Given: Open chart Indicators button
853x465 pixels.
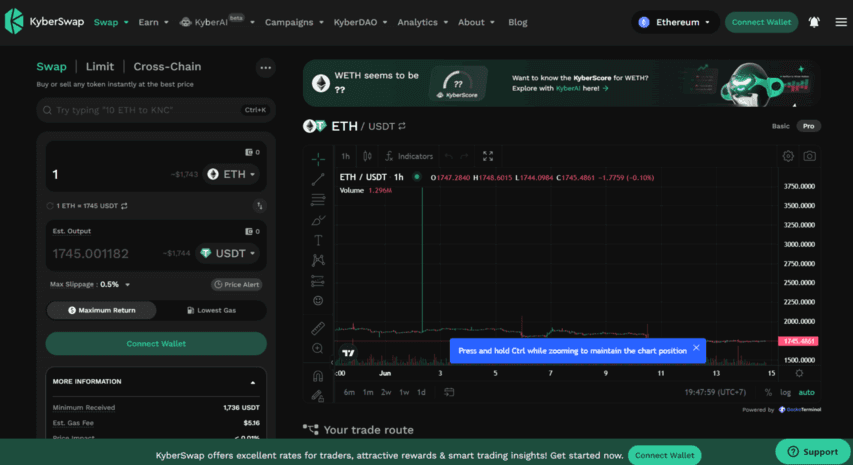Looking at the screenshot, I should pyautogui.click(x=409, y=156).
